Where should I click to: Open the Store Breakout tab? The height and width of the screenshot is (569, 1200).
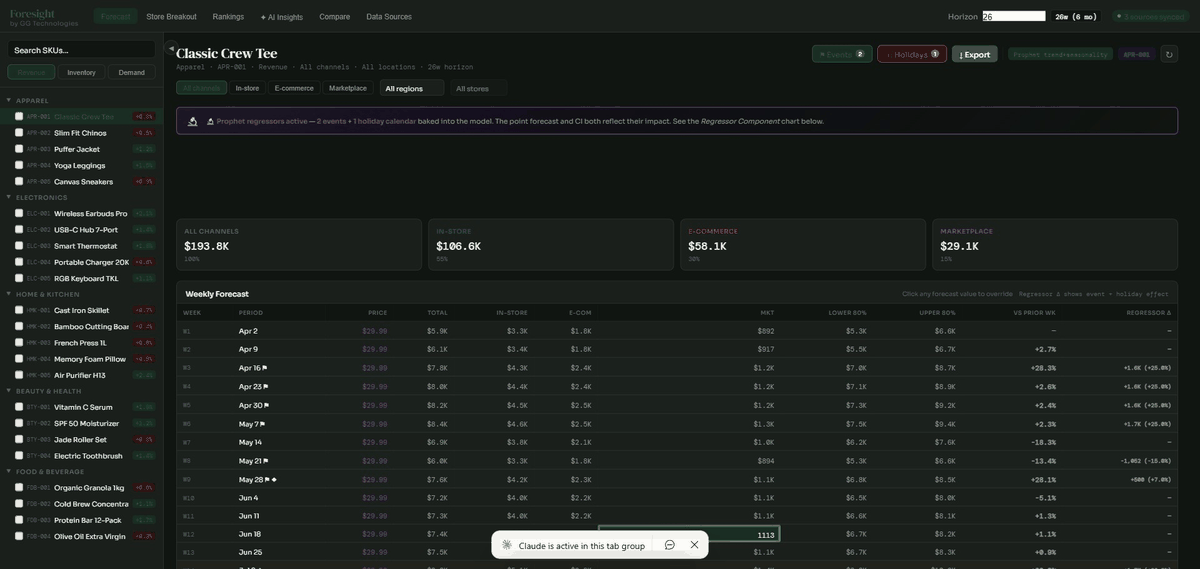(171, 16)
